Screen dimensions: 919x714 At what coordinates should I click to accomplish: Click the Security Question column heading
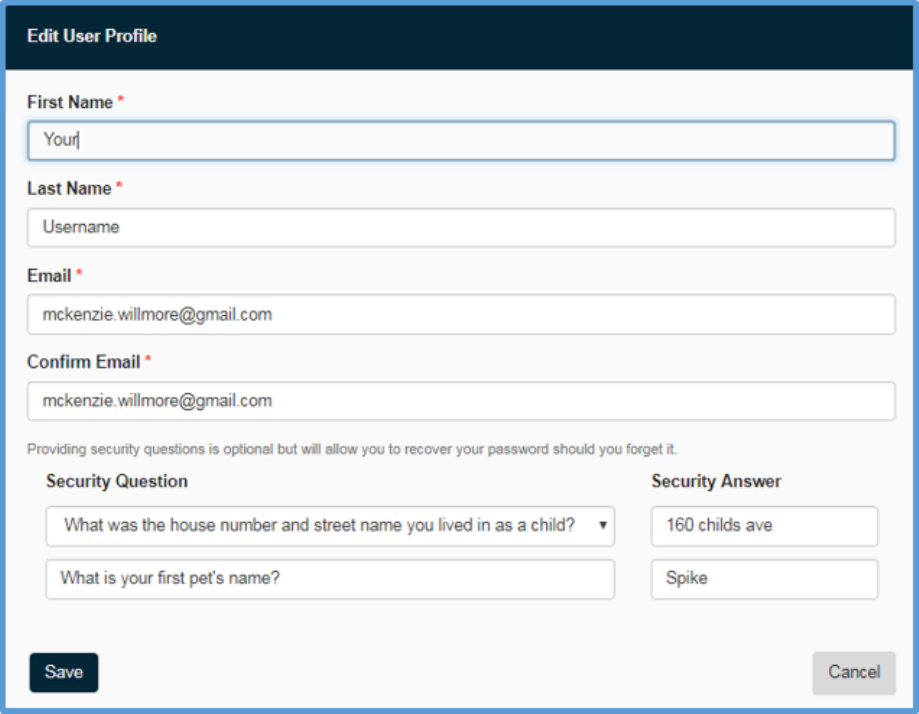click(117, 481)
